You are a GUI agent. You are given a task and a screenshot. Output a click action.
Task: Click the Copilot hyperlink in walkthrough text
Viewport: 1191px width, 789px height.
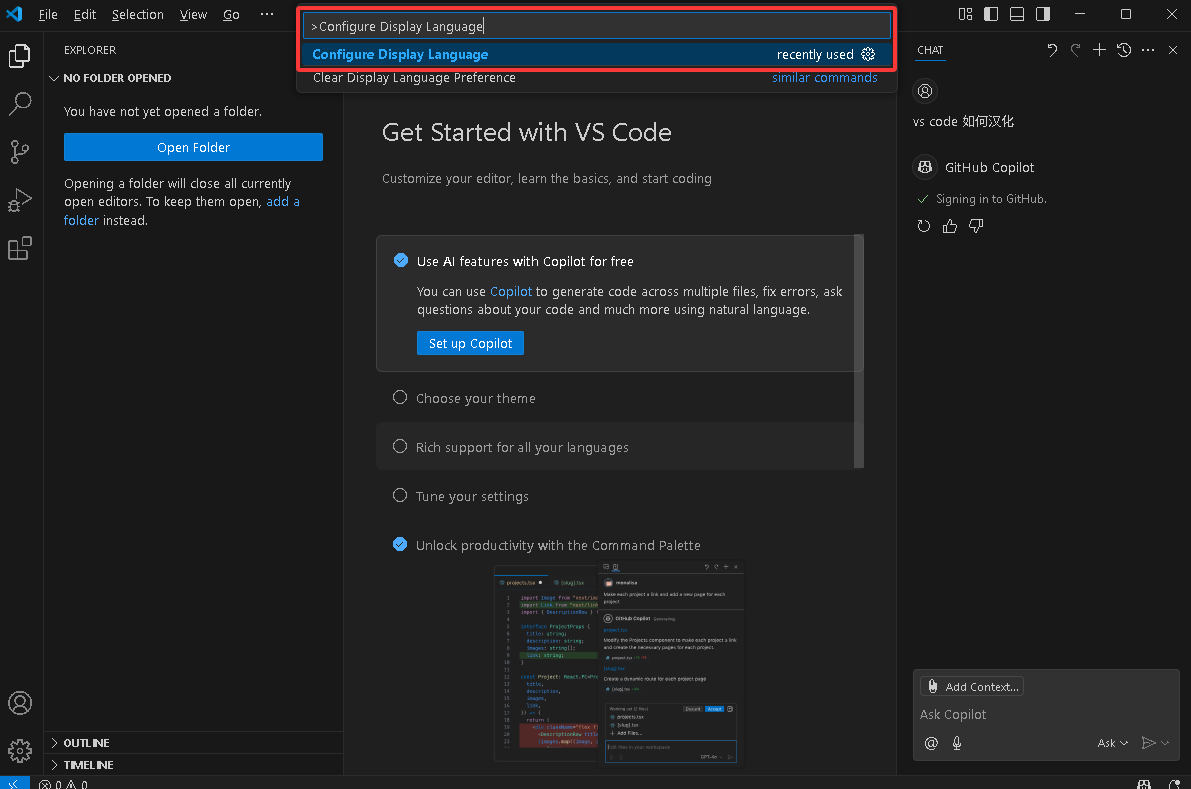click(510, 292)
